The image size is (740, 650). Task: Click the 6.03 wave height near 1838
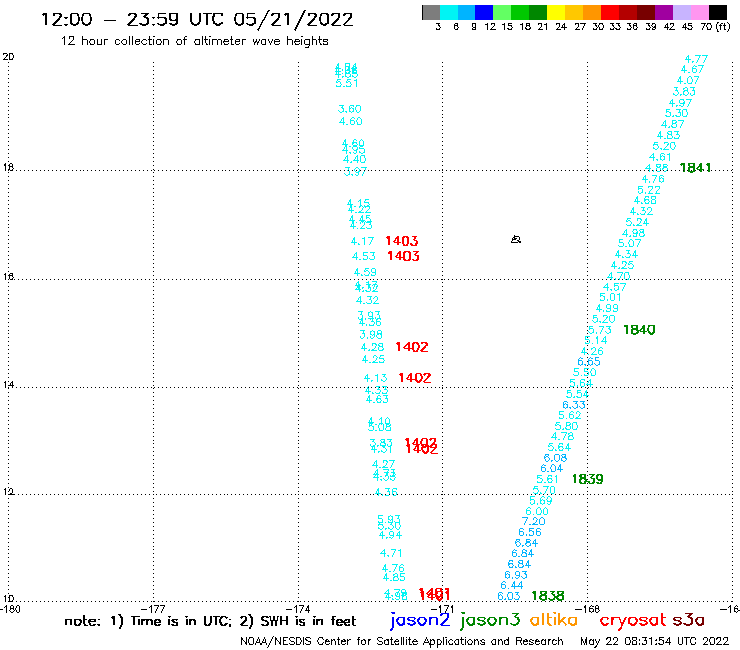[509, 596]
